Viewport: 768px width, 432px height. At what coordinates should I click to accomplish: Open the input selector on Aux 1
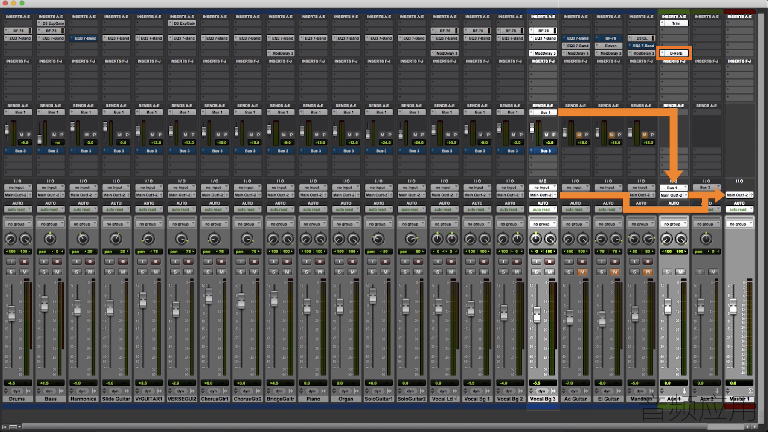(x=674, y=188)
